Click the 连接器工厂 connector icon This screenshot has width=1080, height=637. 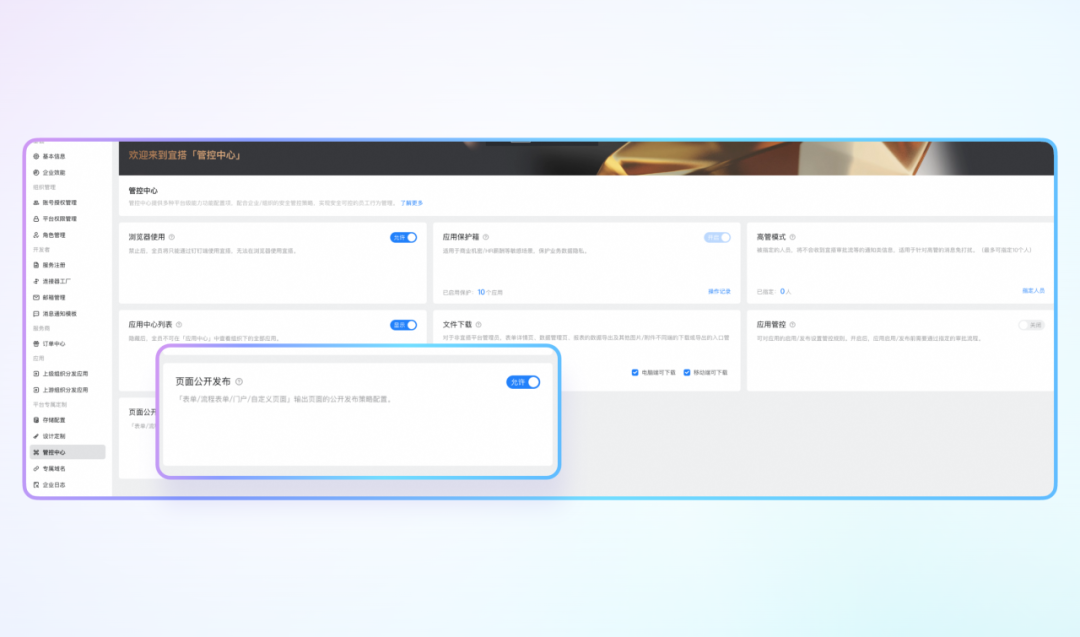coord(36,282)
